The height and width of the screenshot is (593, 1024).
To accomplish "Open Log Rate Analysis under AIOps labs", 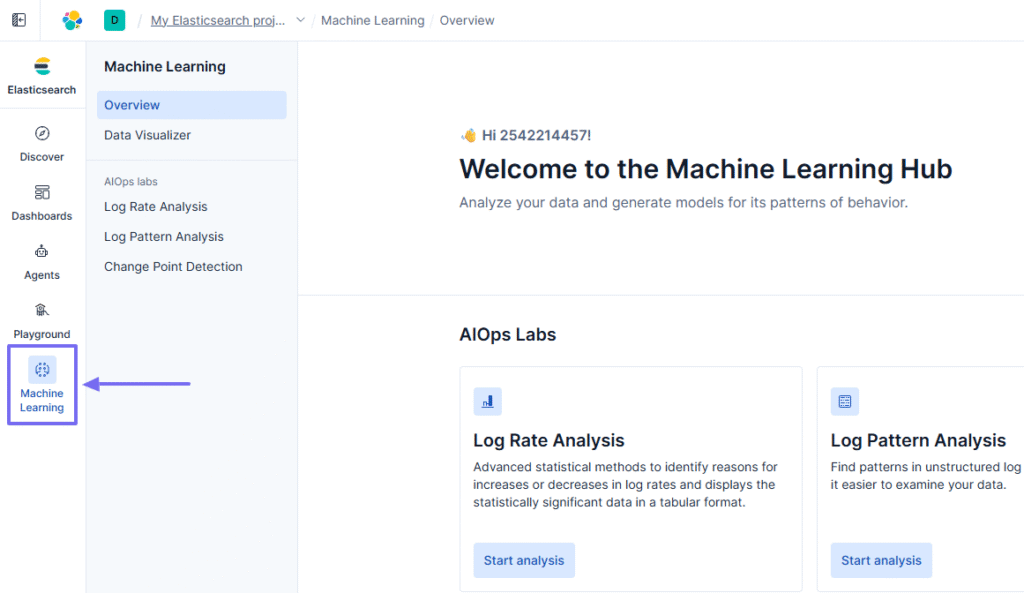I will [155, 206].
